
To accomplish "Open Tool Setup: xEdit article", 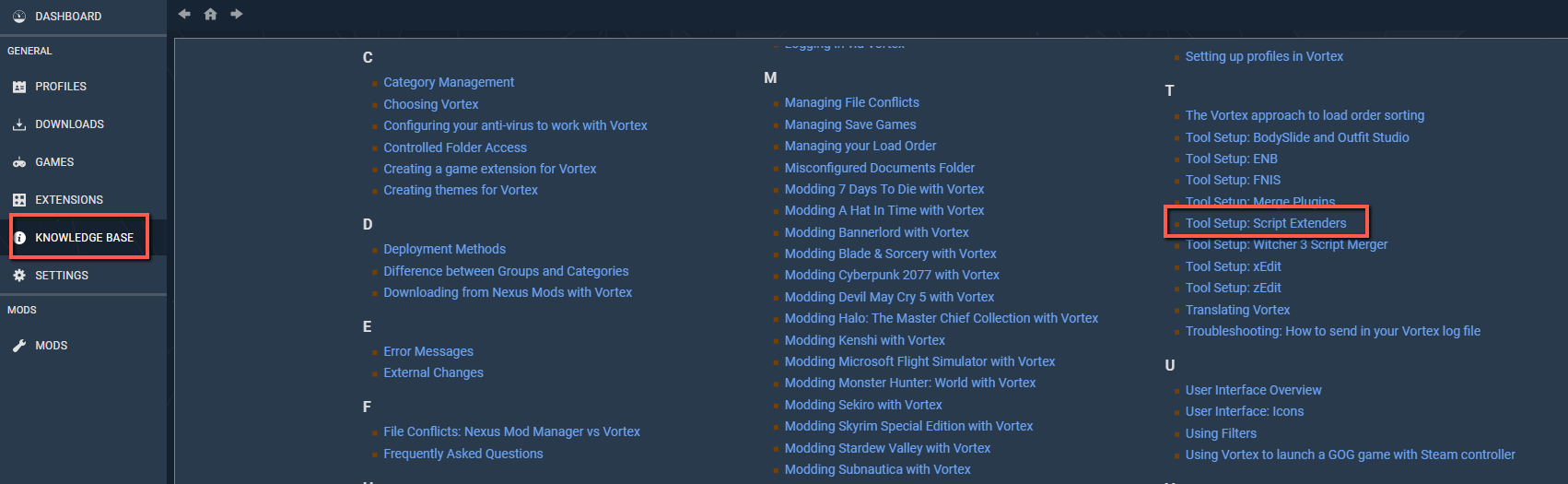I will (1234, 266).
